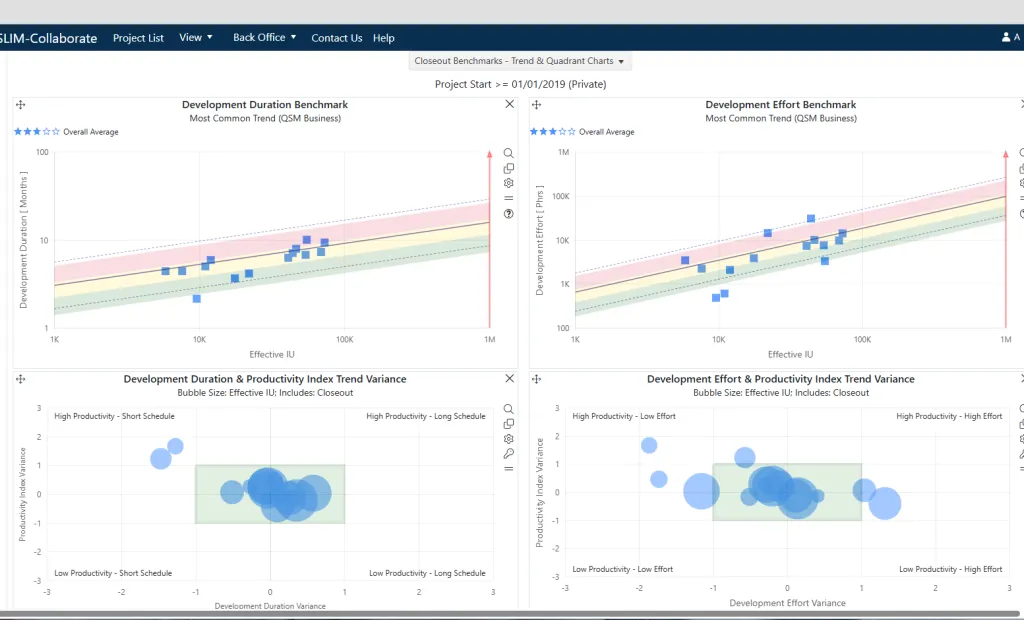Click Most Common Trend subtitle under Duration Benchmark
The image size is (1024, 620).
265,118
